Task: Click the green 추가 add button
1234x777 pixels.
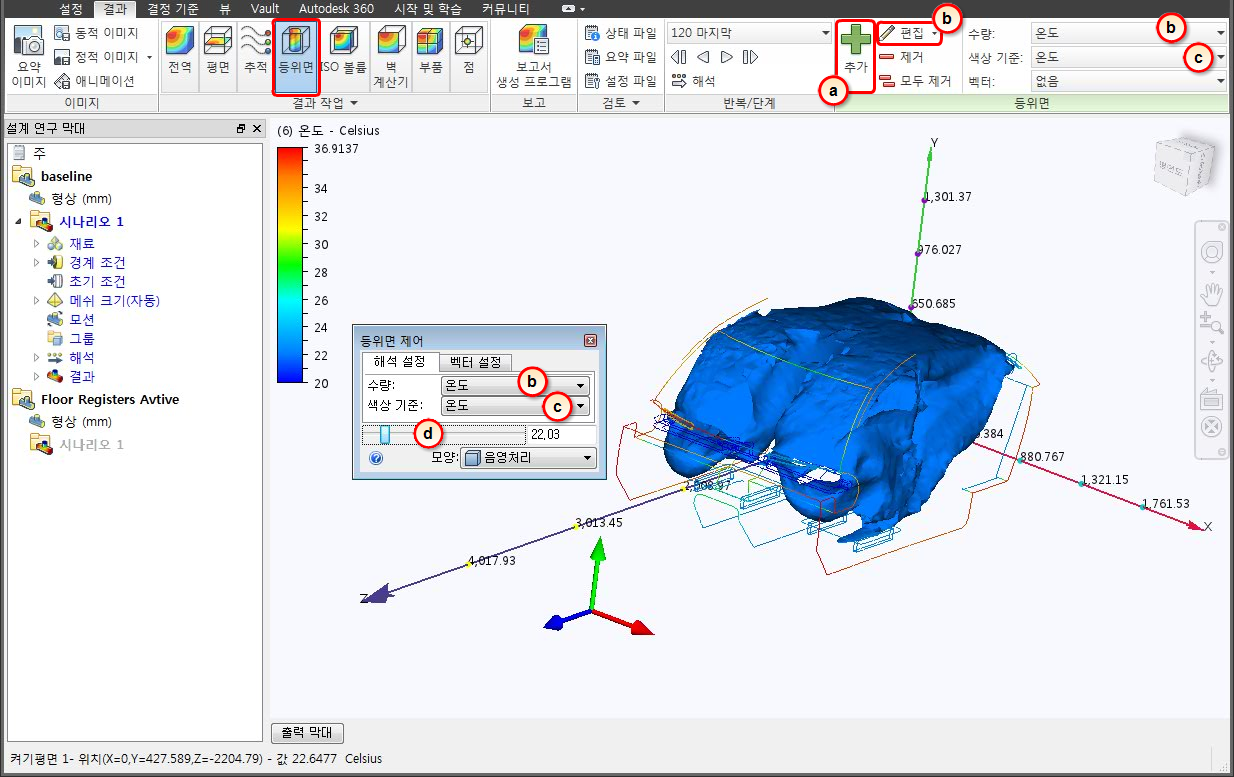Action: [x=855, y=58]
